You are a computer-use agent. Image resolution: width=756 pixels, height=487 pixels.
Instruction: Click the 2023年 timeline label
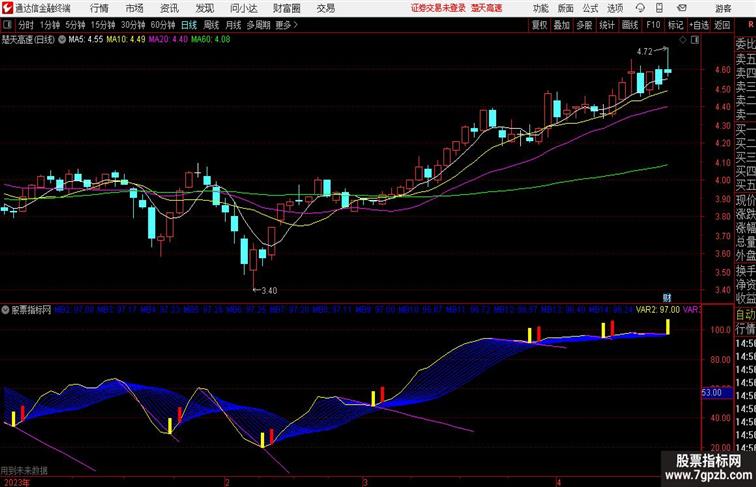[15, 482]
